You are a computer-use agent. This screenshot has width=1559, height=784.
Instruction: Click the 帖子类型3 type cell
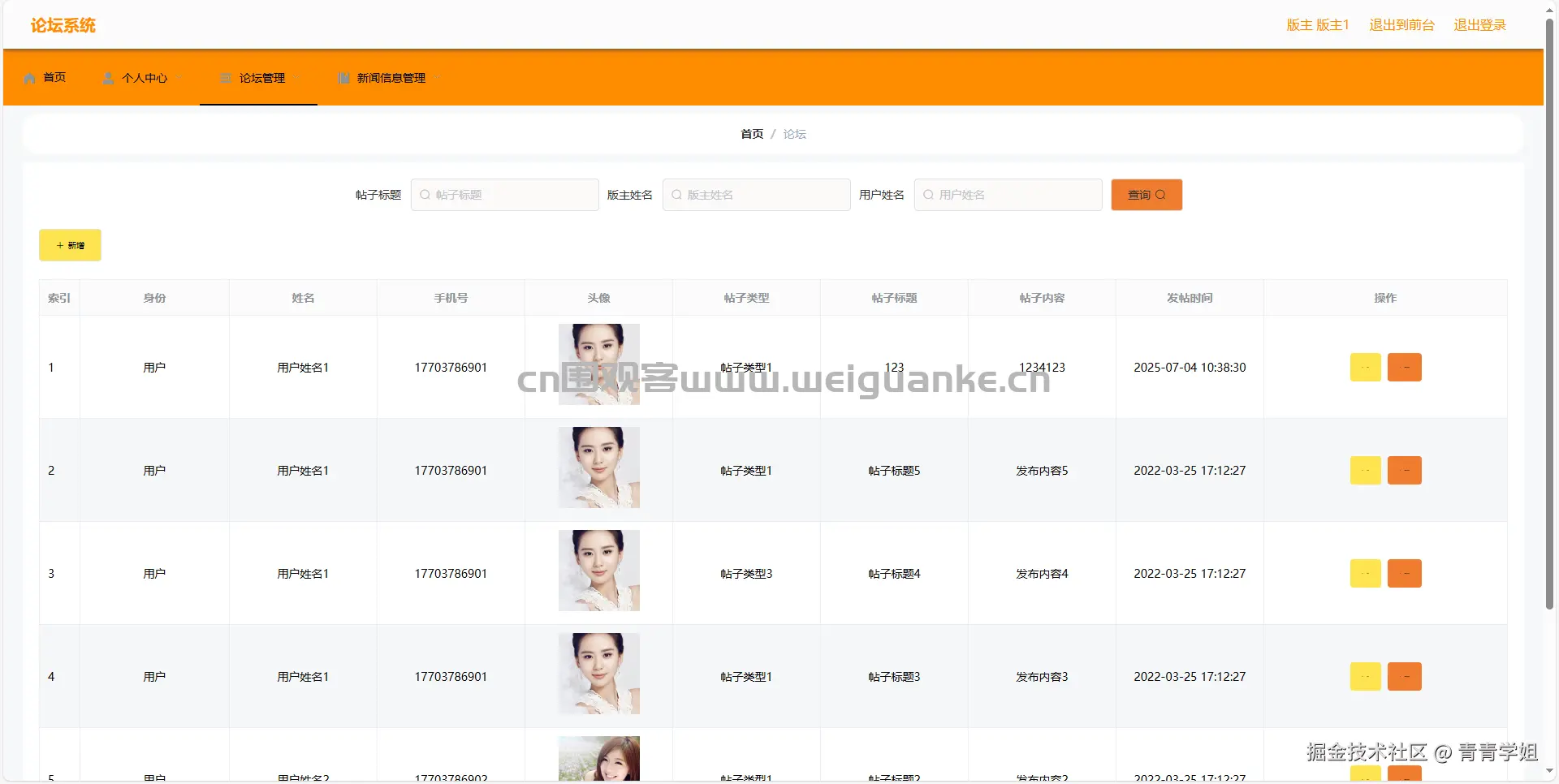tap(746, 574)
